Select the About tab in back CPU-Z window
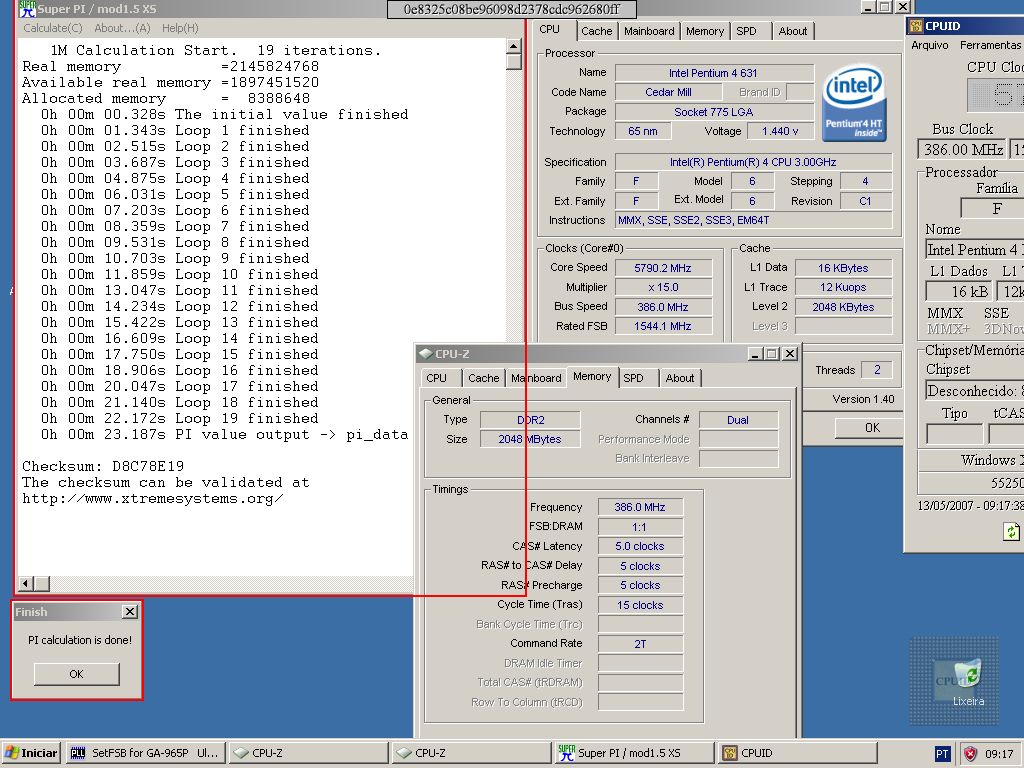 pyautogui.click(x=793, y=31)
